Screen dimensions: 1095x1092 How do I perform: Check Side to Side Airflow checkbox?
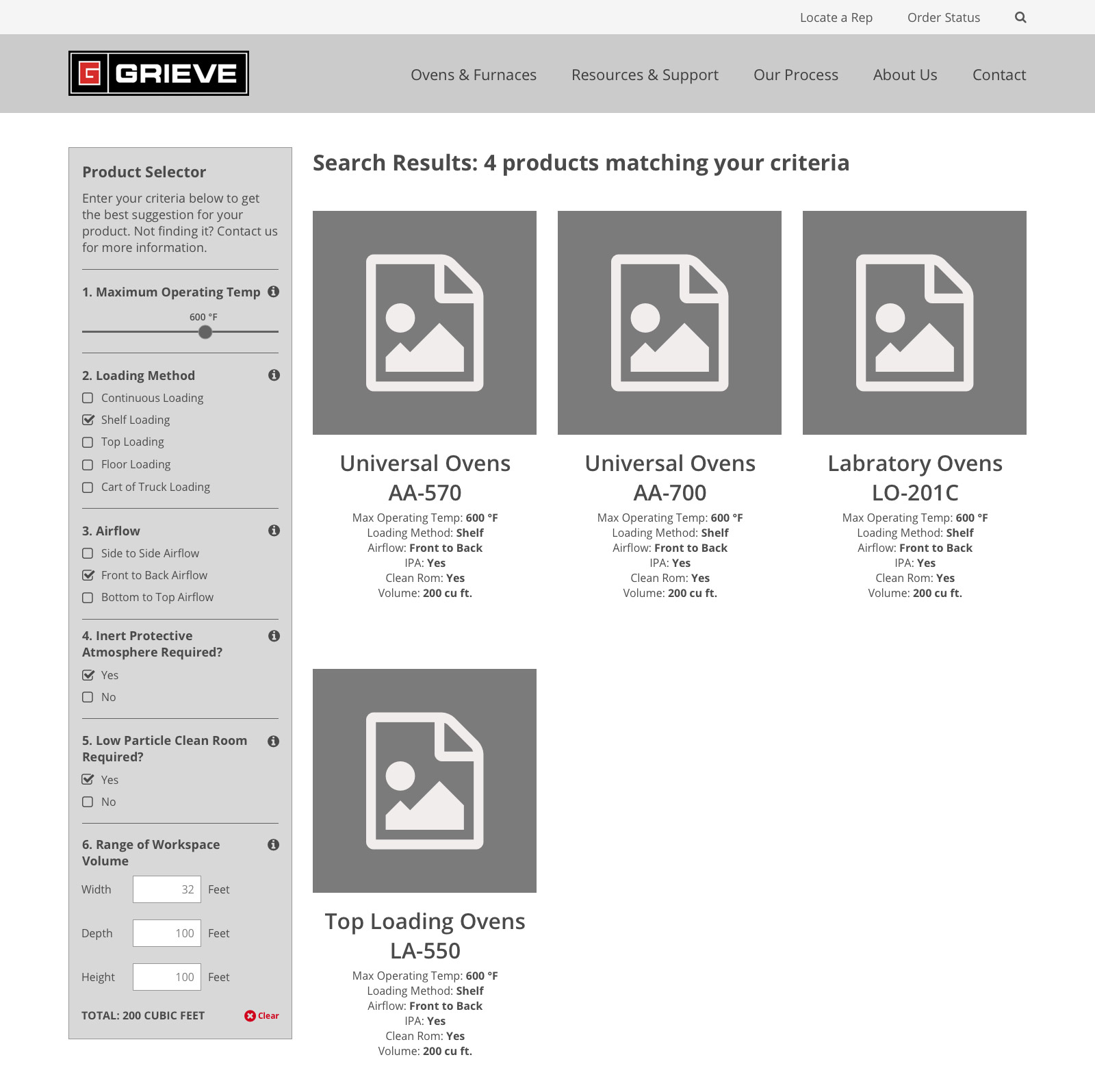88,553
